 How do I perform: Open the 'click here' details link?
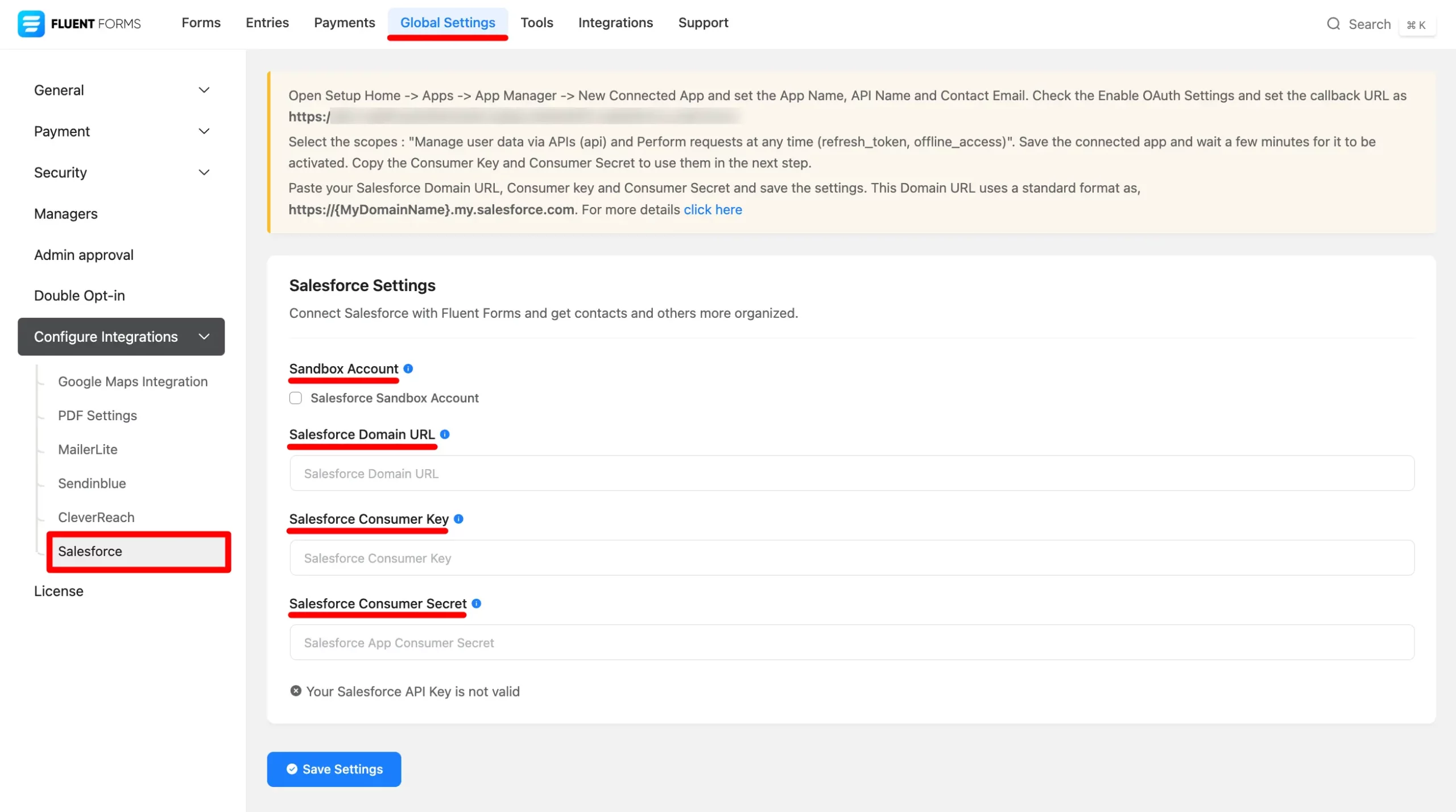(x=713, y=210)
